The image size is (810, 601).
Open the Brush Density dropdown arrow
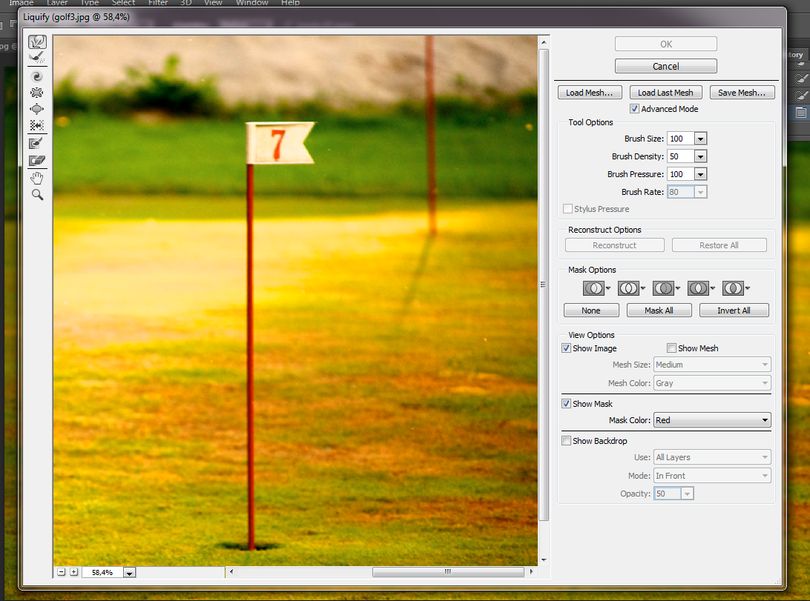[x=700, y=156]
